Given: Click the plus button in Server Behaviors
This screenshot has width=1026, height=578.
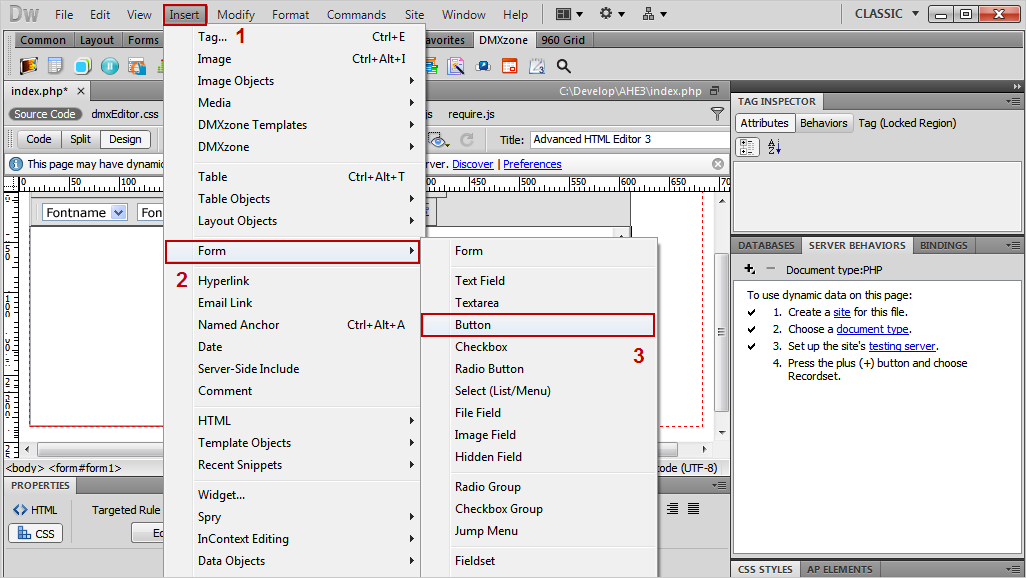Looking at the screenshot, I should click(x=750, y=269).
